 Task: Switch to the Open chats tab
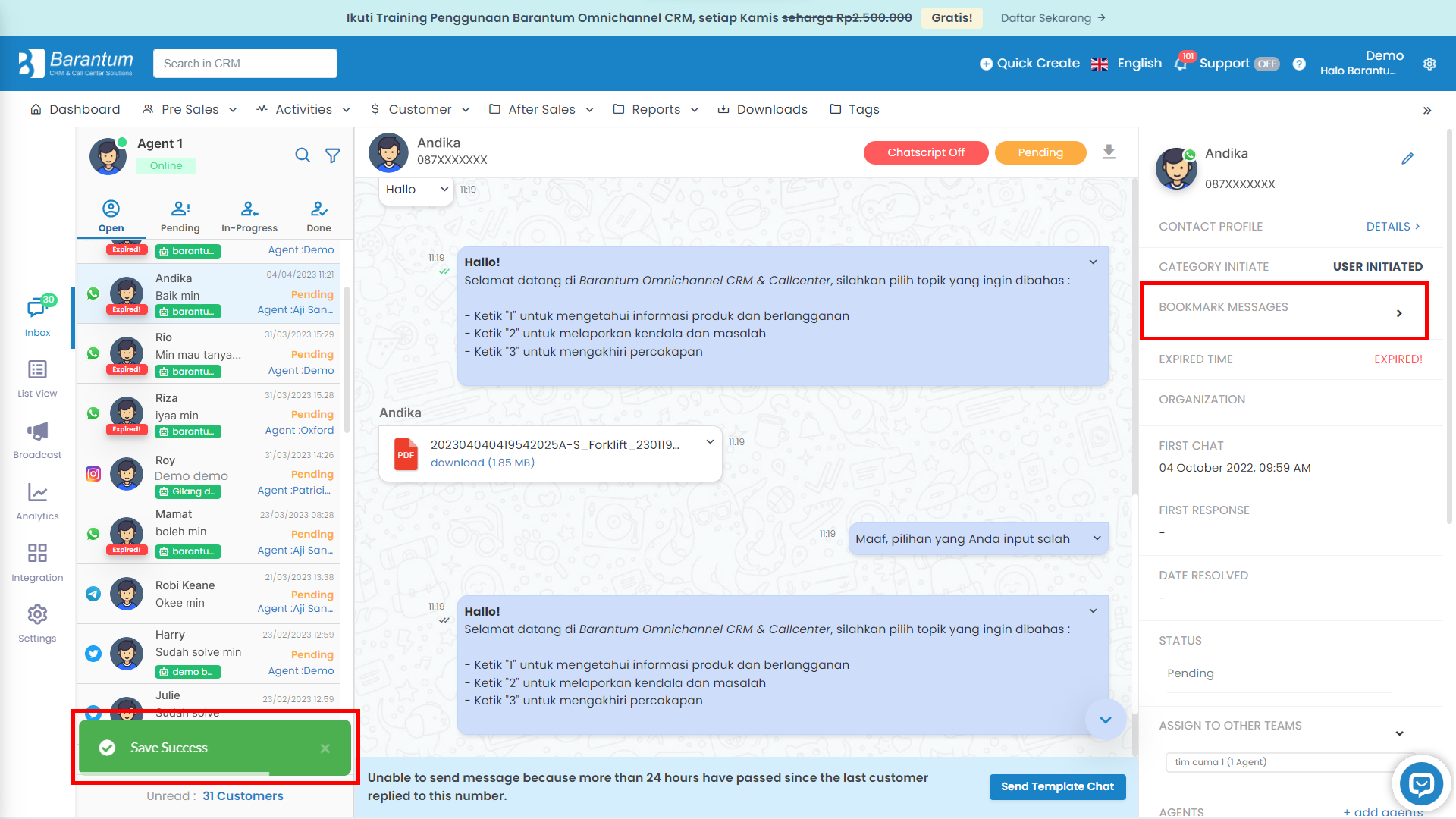[111, 216]
